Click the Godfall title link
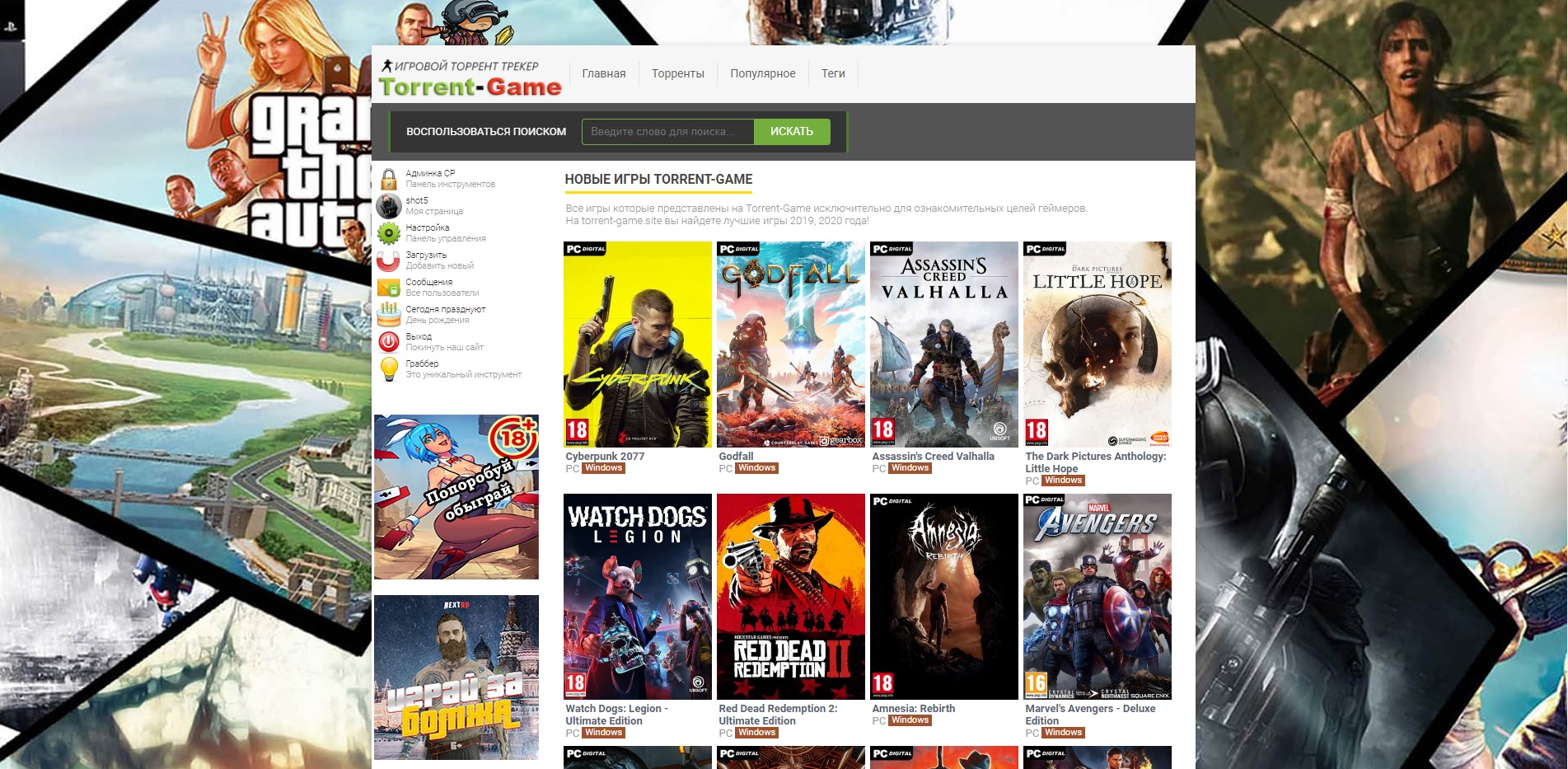 736,456
